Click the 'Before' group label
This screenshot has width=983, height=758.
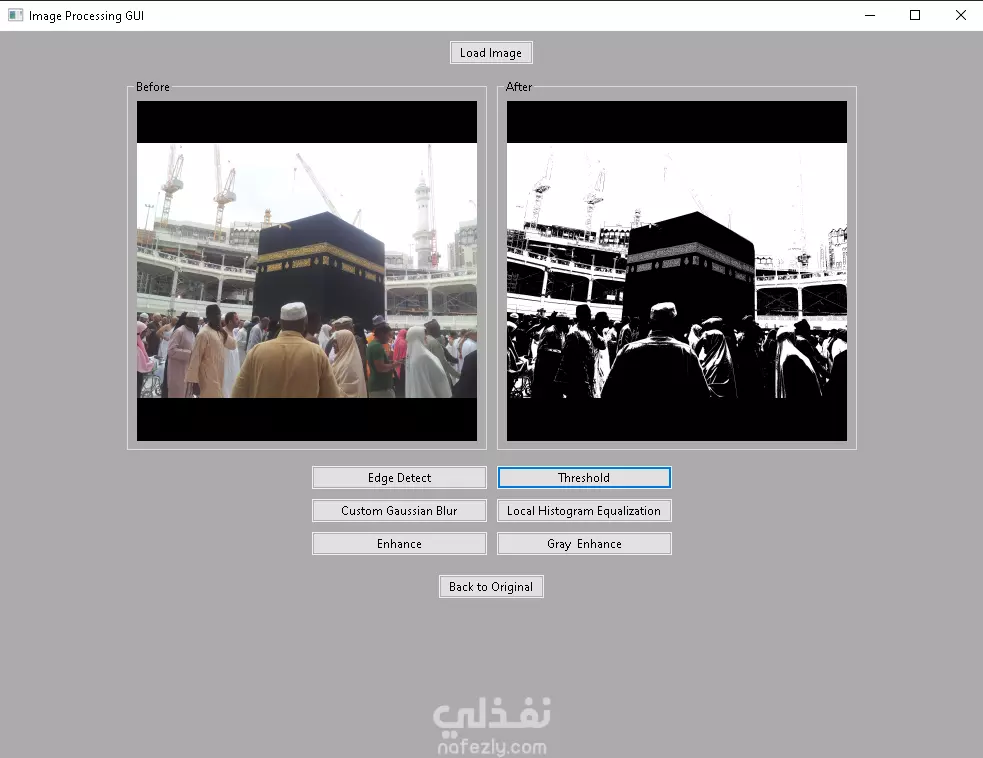click(153, 87)
